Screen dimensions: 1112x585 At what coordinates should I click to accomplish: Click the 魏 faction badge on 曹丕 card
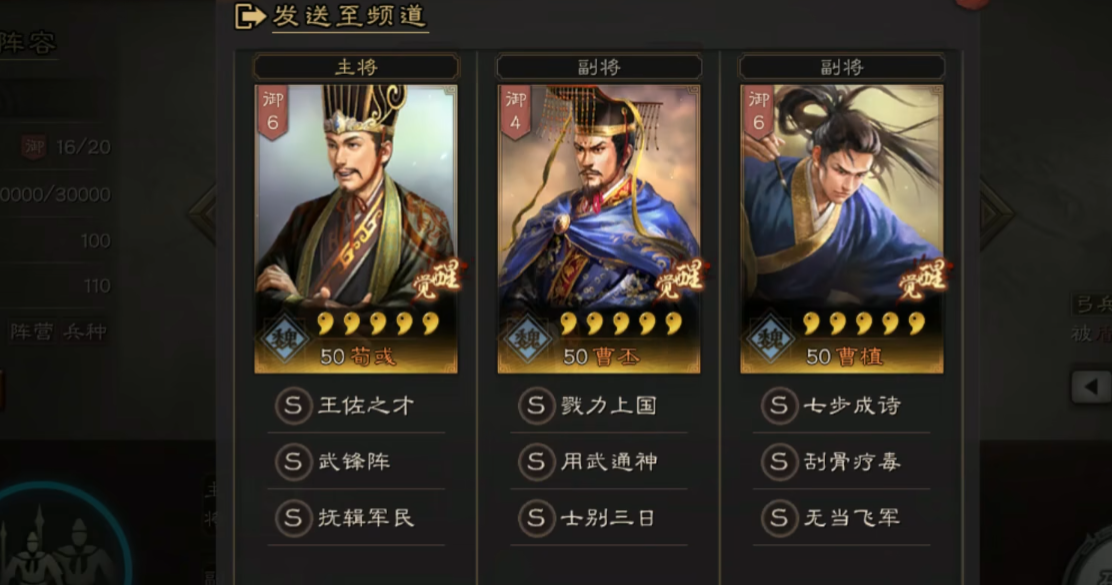tap(528, 339)
